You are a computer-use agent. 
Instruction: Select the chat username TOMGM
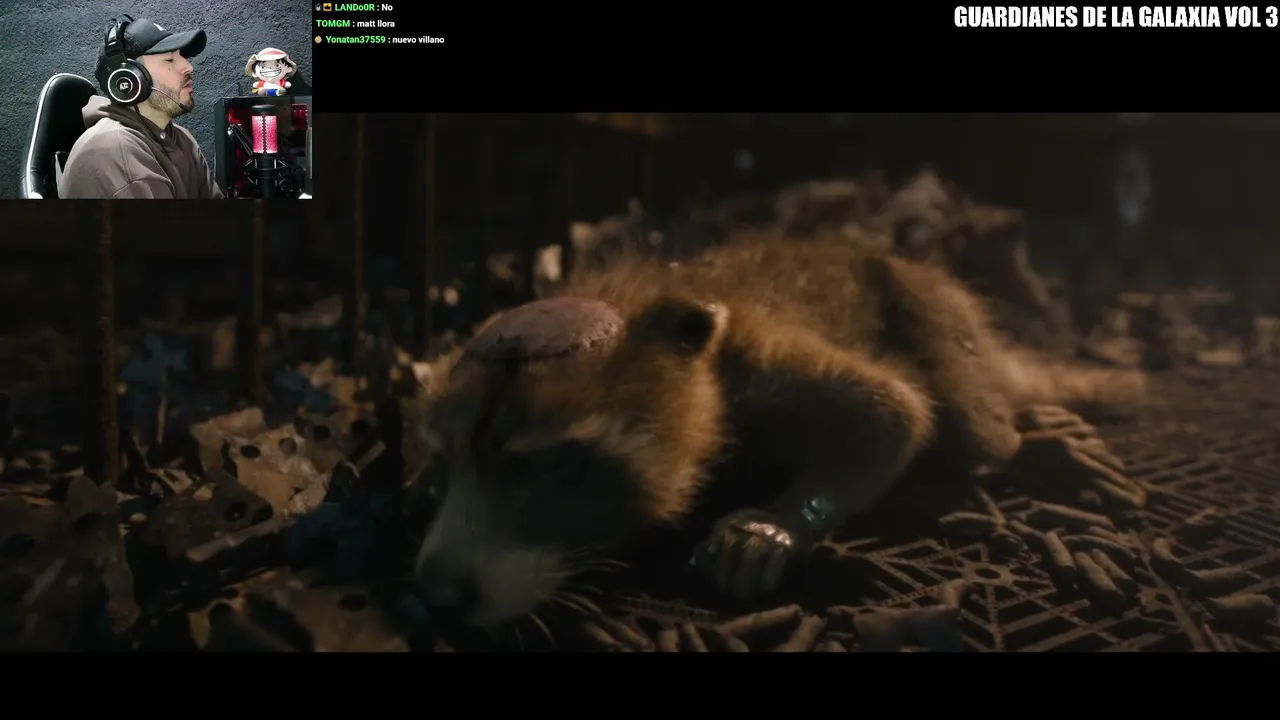tap(333, 24)
